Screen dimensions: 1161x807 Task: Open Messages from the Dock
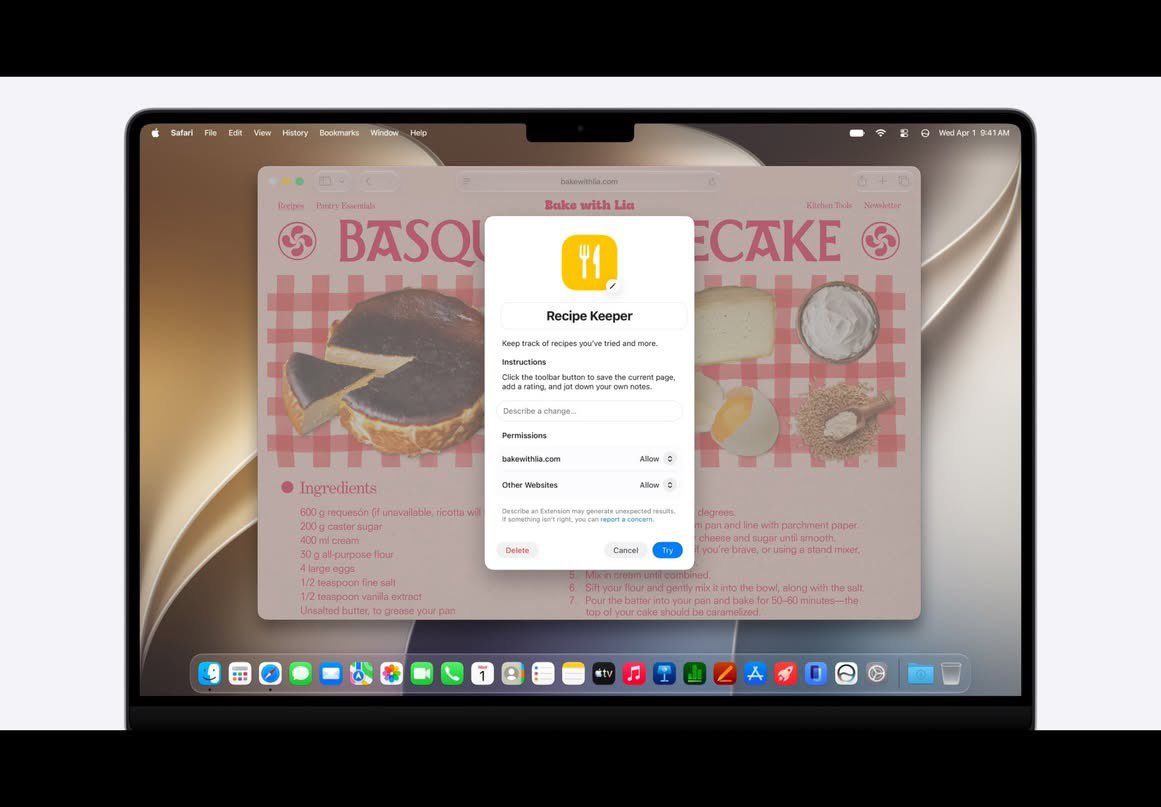click(x=301, y=673)
